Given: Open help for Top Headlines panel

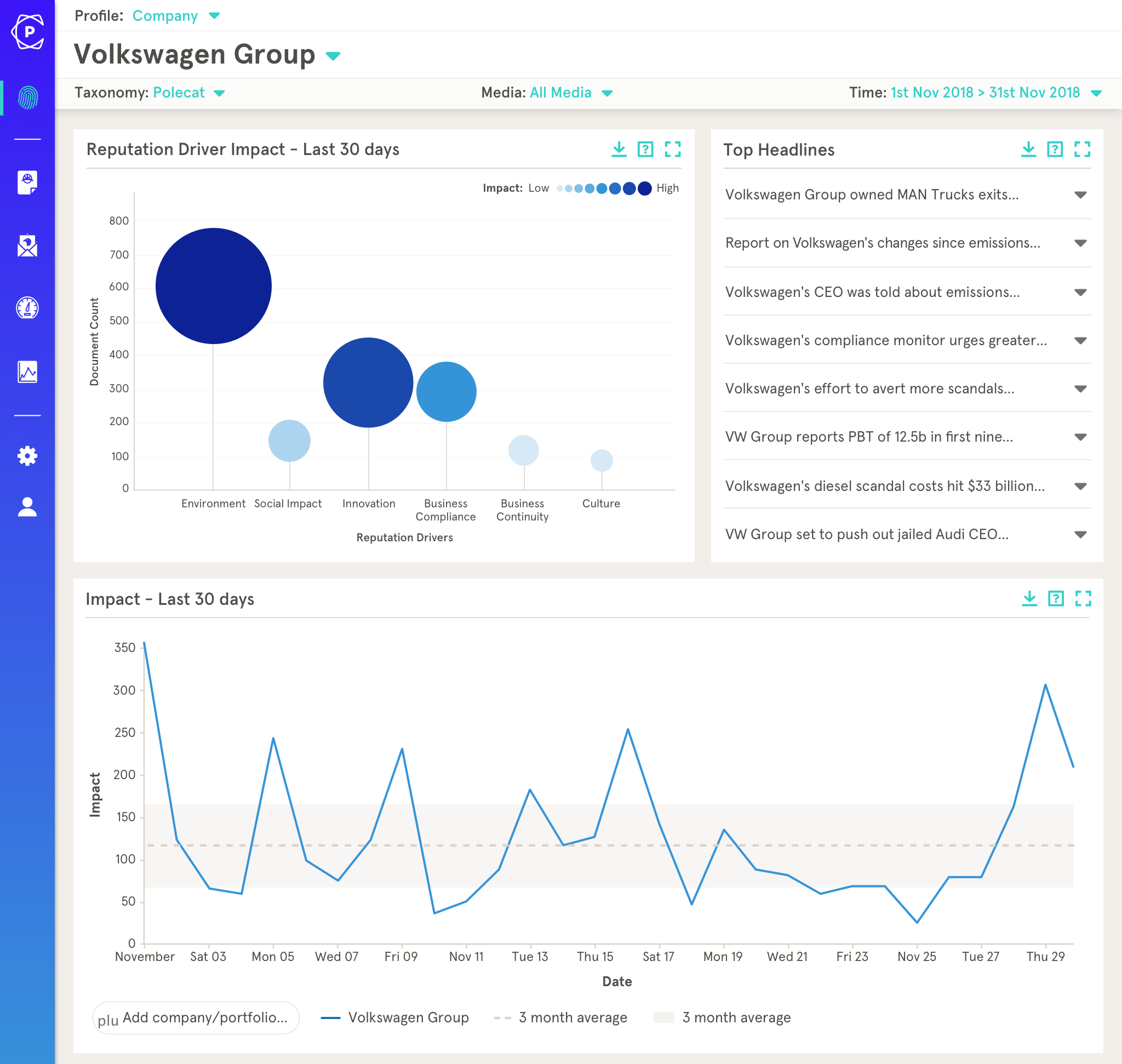Looking at the screenshot, I should 1055,149.
